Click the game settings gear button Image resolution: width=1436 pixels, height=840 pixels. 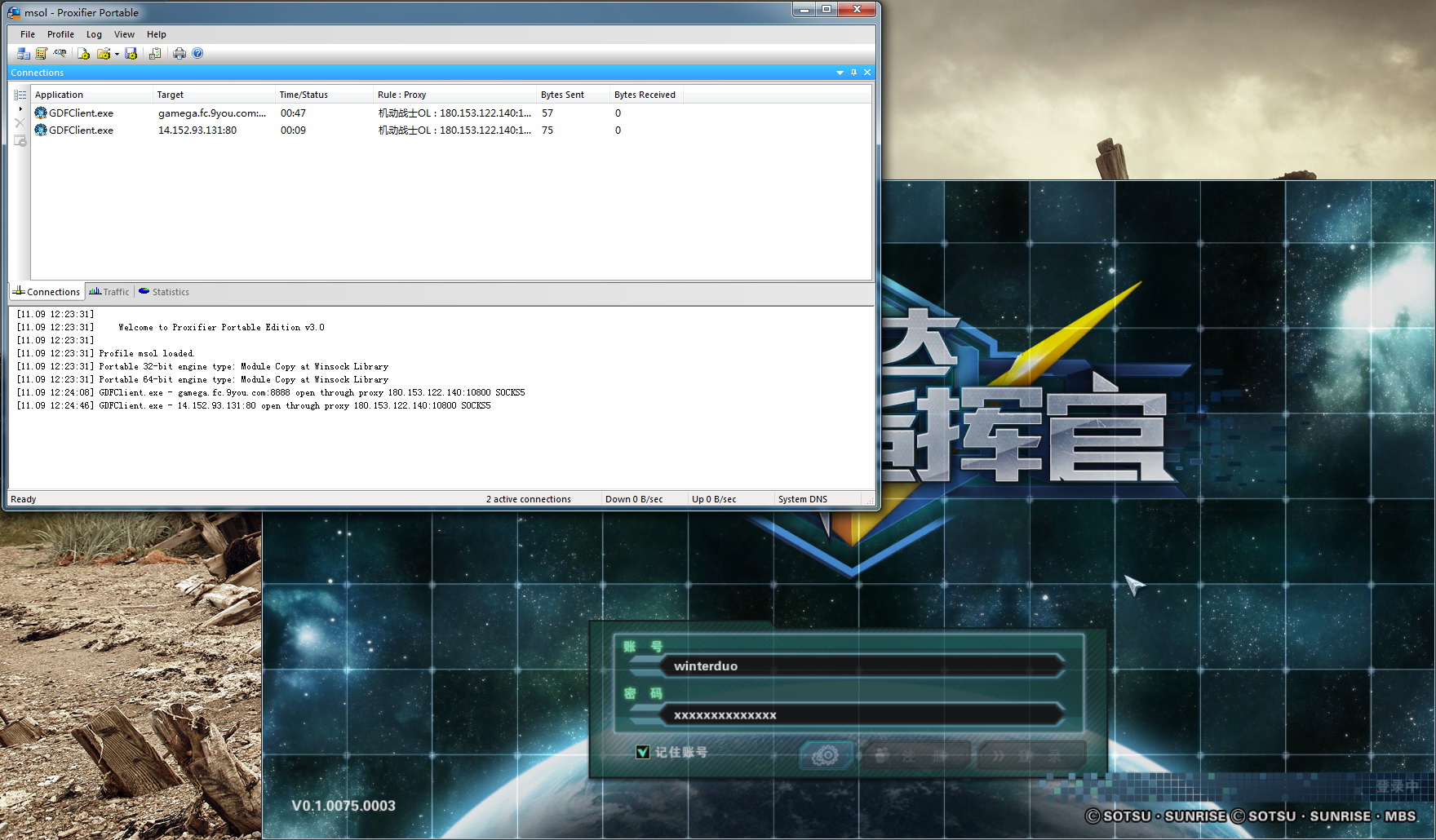825,755
